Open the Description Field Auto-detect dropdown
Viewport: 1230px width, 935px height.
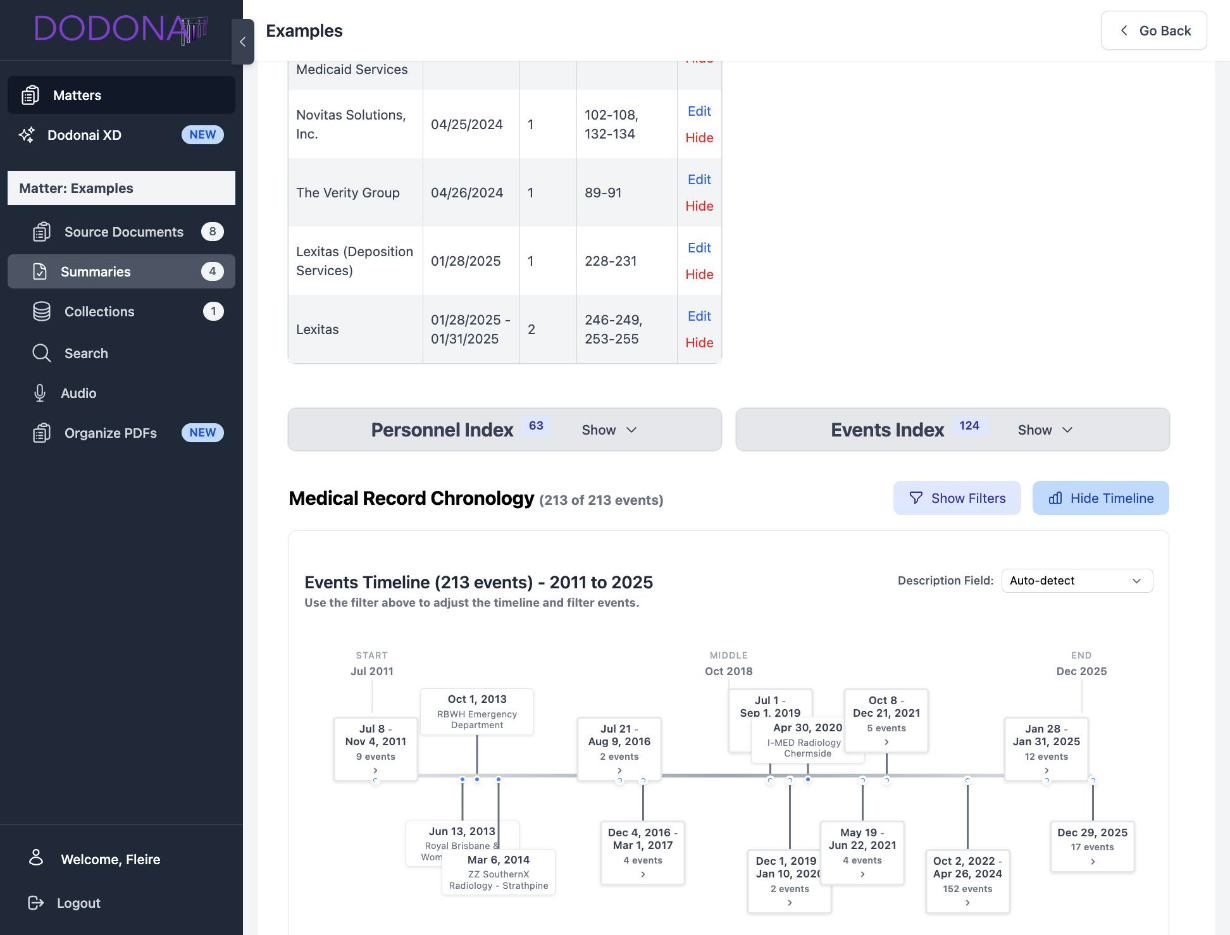[1077, 581]
